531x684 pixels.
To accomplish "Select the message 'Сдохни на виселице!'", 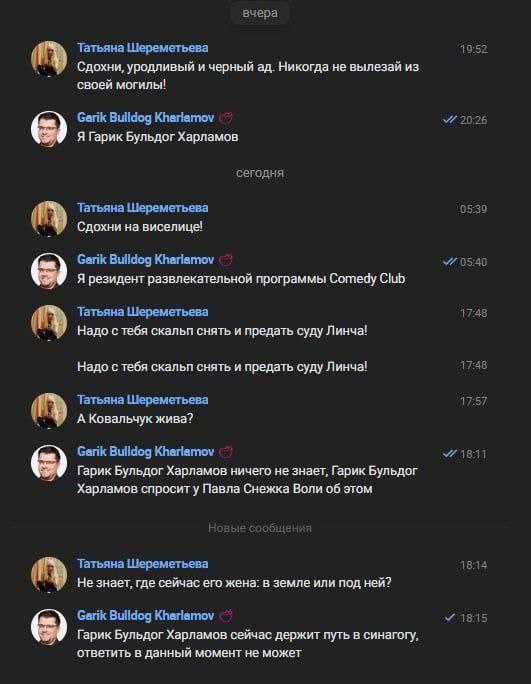I will [x=140, y=227].
